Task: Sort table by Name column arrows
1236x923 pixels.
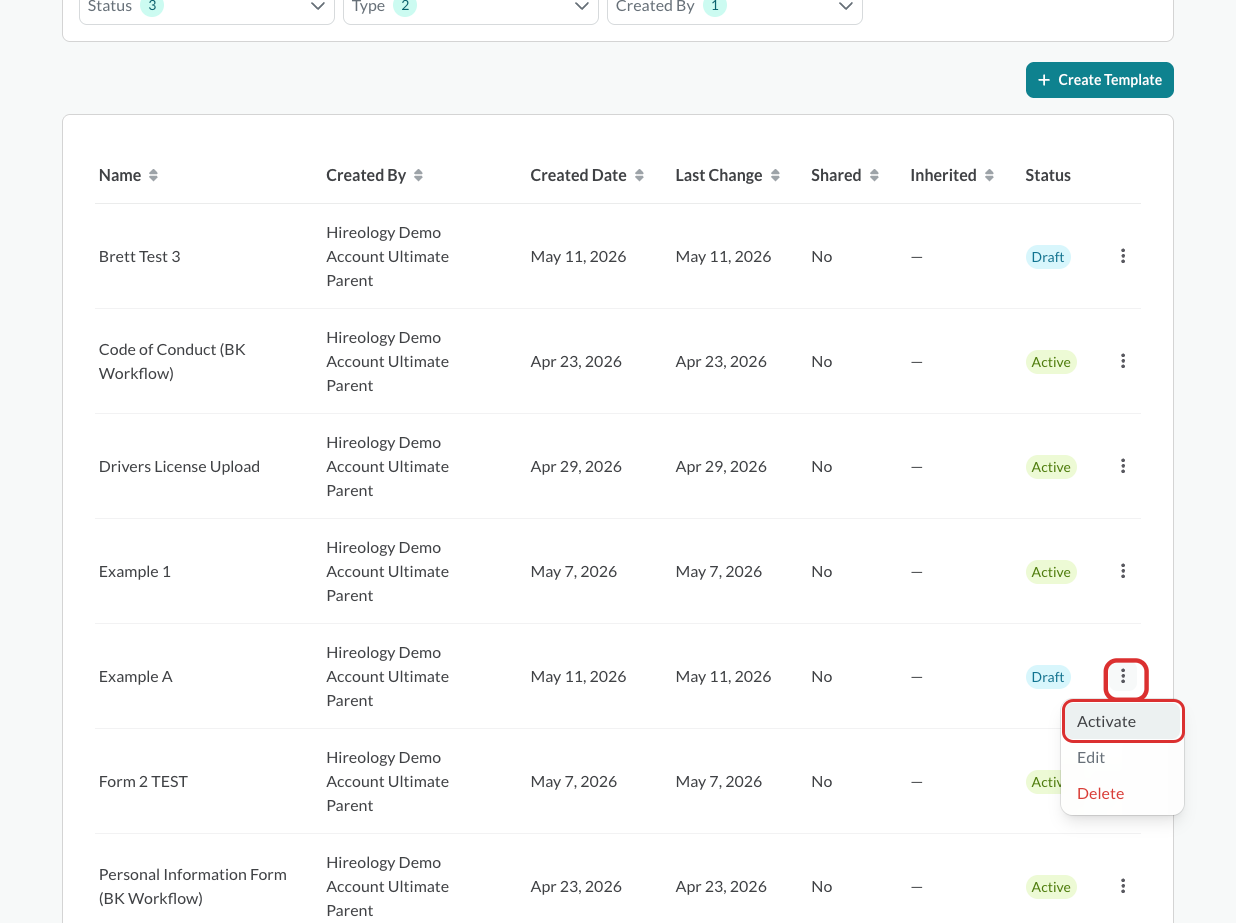Action: 153,175
